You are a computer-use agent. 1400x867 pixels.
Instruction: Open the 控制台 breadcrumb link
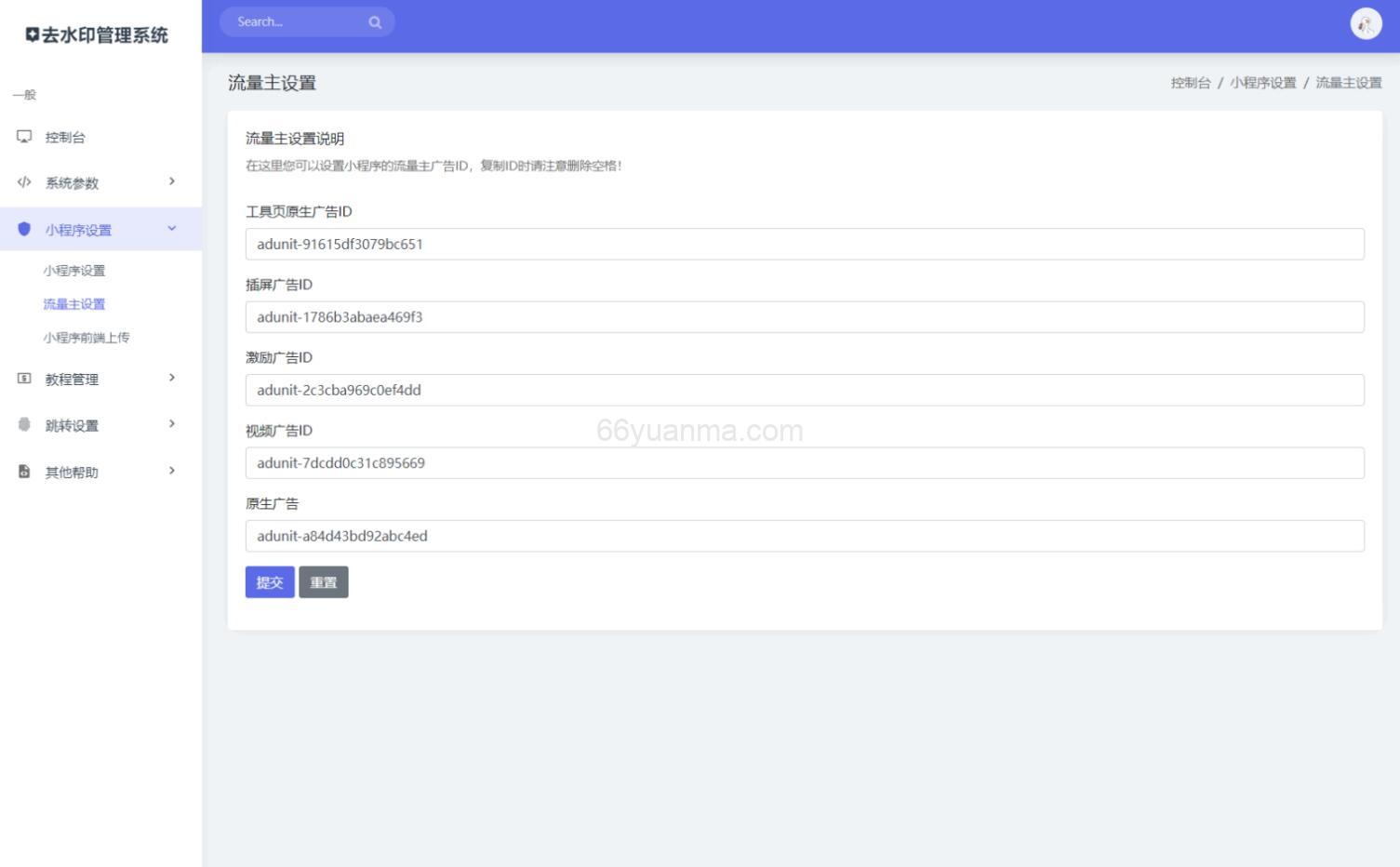point(1190,82)
